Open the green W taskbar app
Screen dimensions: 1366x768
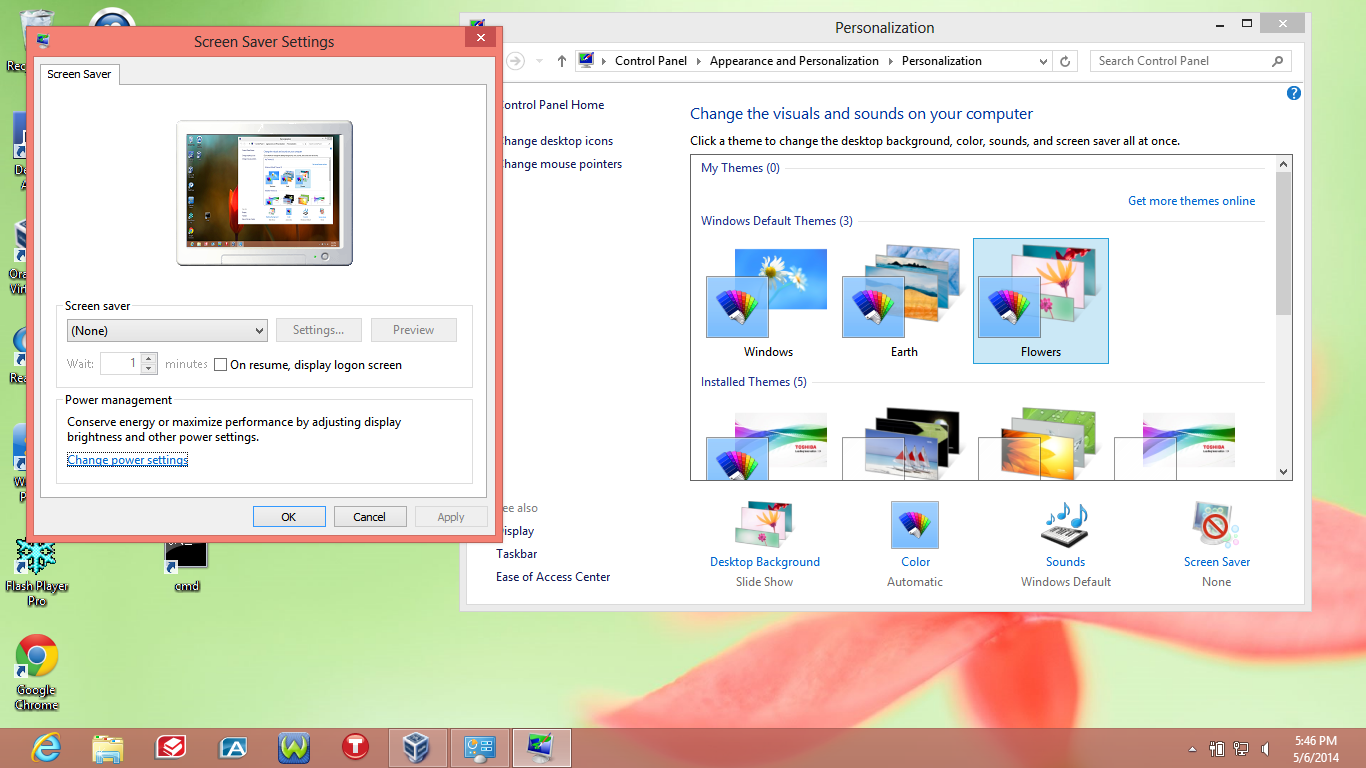tap(294, 748)
